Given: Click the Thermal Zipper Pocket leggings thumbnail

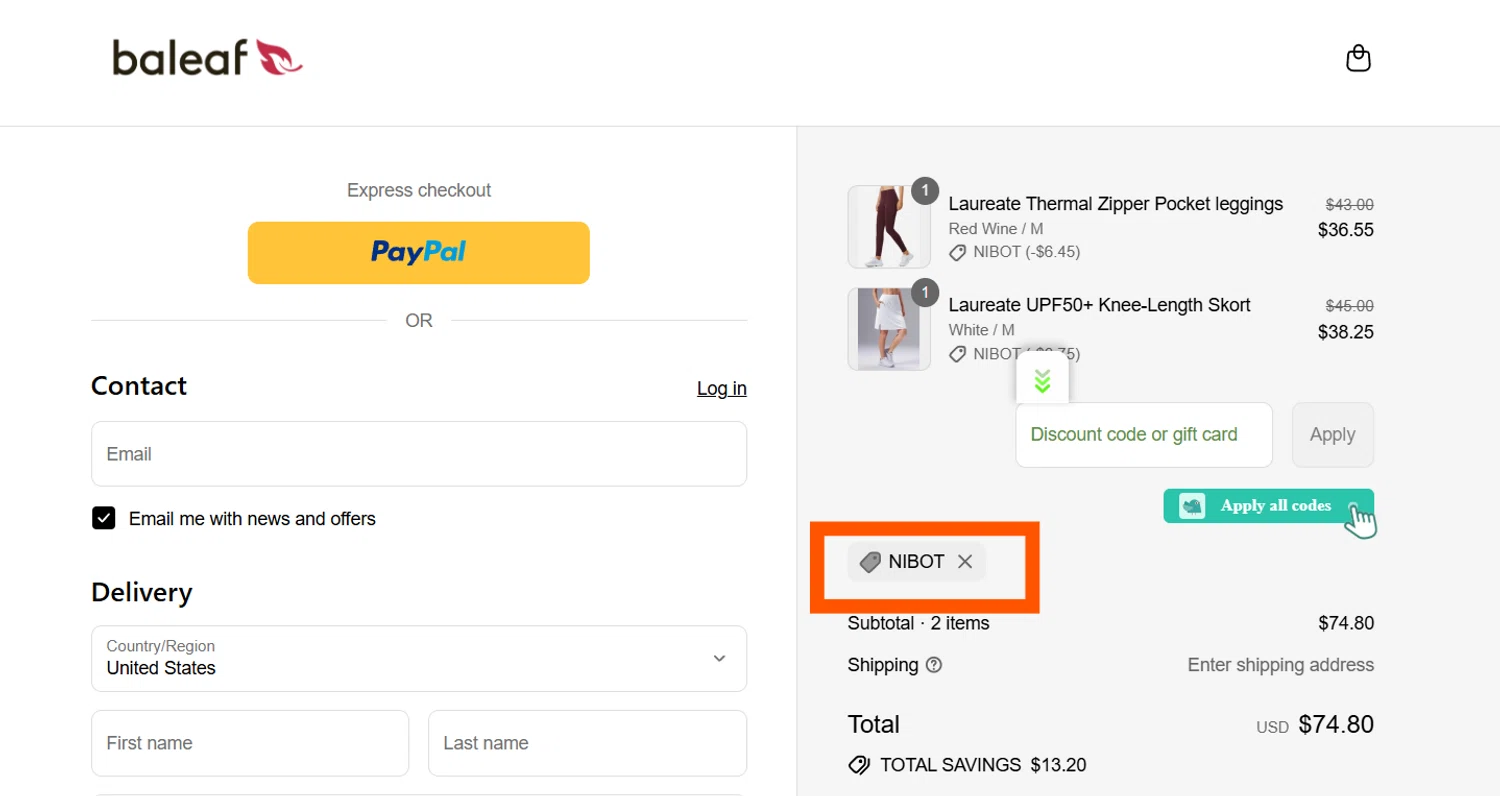Looking at the screenshot, I should (889, 227).
